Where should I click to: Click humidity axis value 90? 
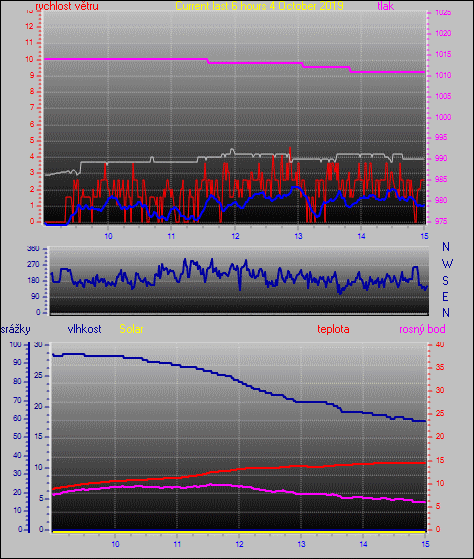(17, 363)
